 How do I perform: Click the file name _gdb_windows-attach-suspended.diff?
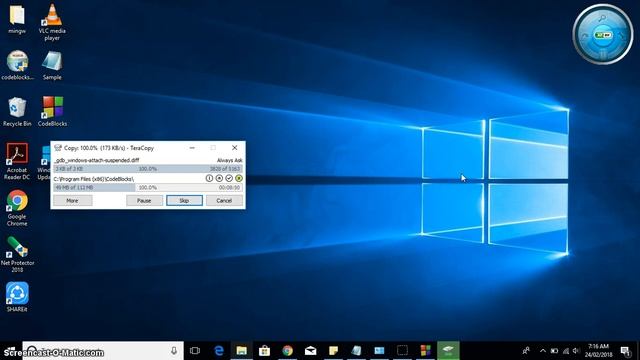tap(97, 160)
